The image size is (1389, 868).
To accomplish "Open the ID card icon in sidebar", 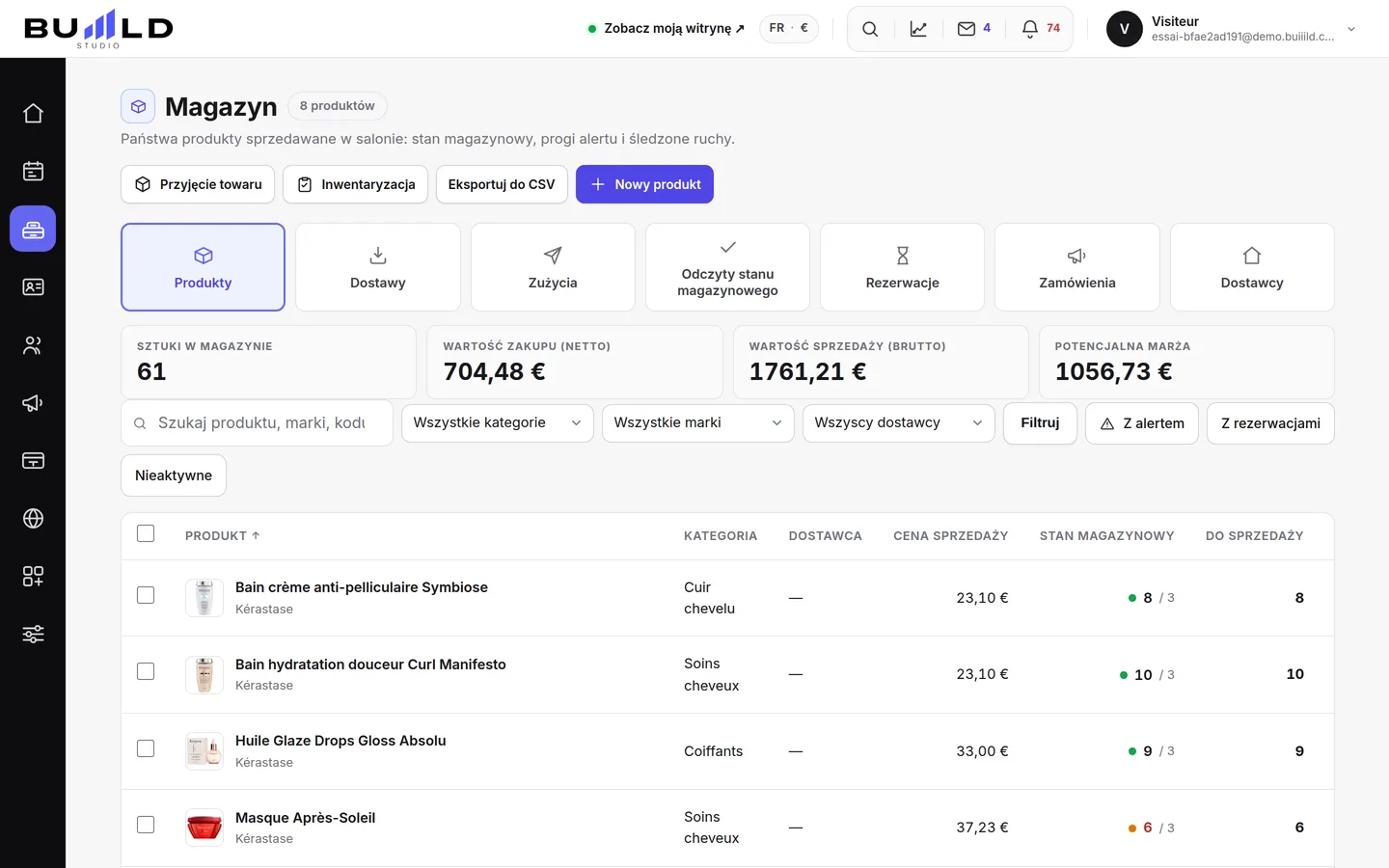I will pyautogui.click(x=33, y=287).
